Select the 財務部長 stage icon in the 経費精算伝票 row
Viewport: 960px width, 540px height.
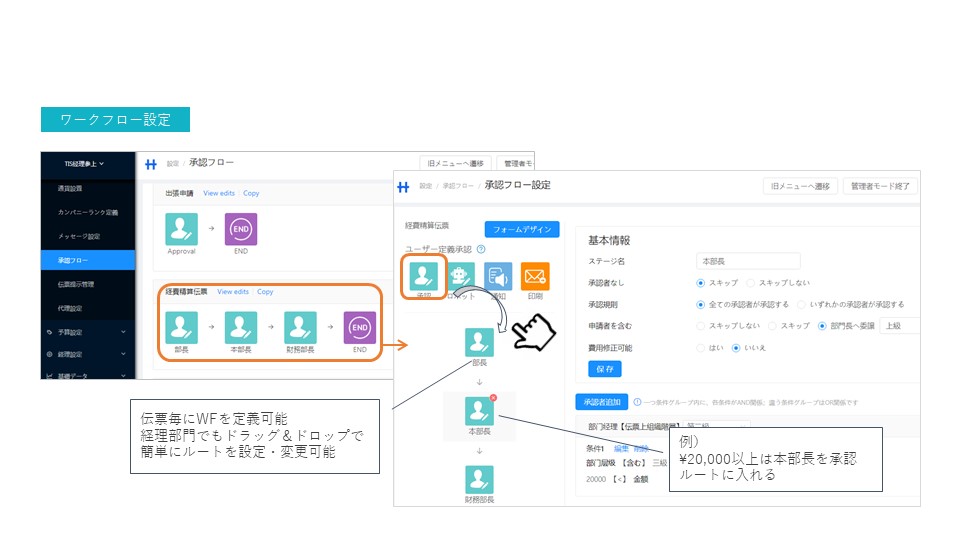tap(300, 328)
